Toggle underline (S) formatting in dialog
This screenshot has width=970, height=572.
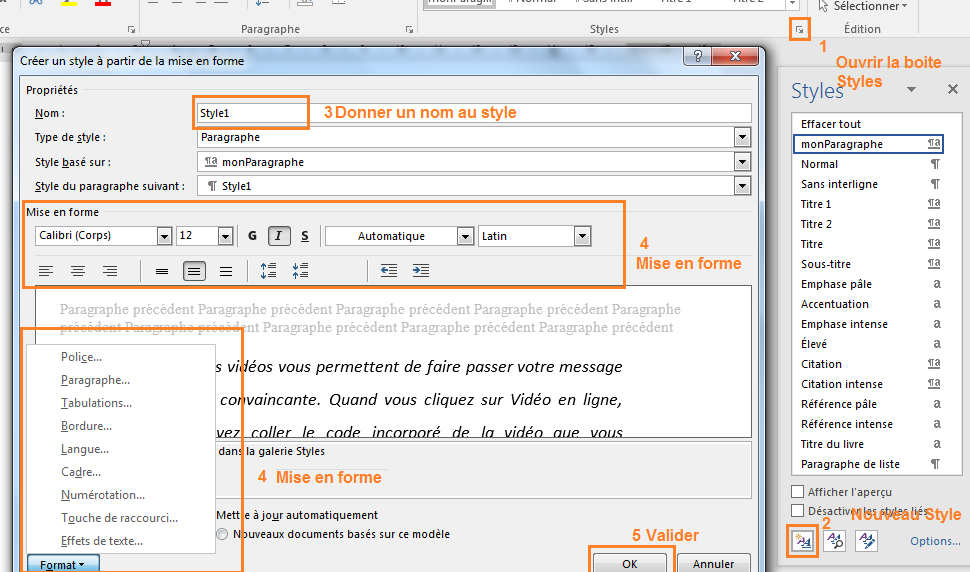[x=305, y=236]
